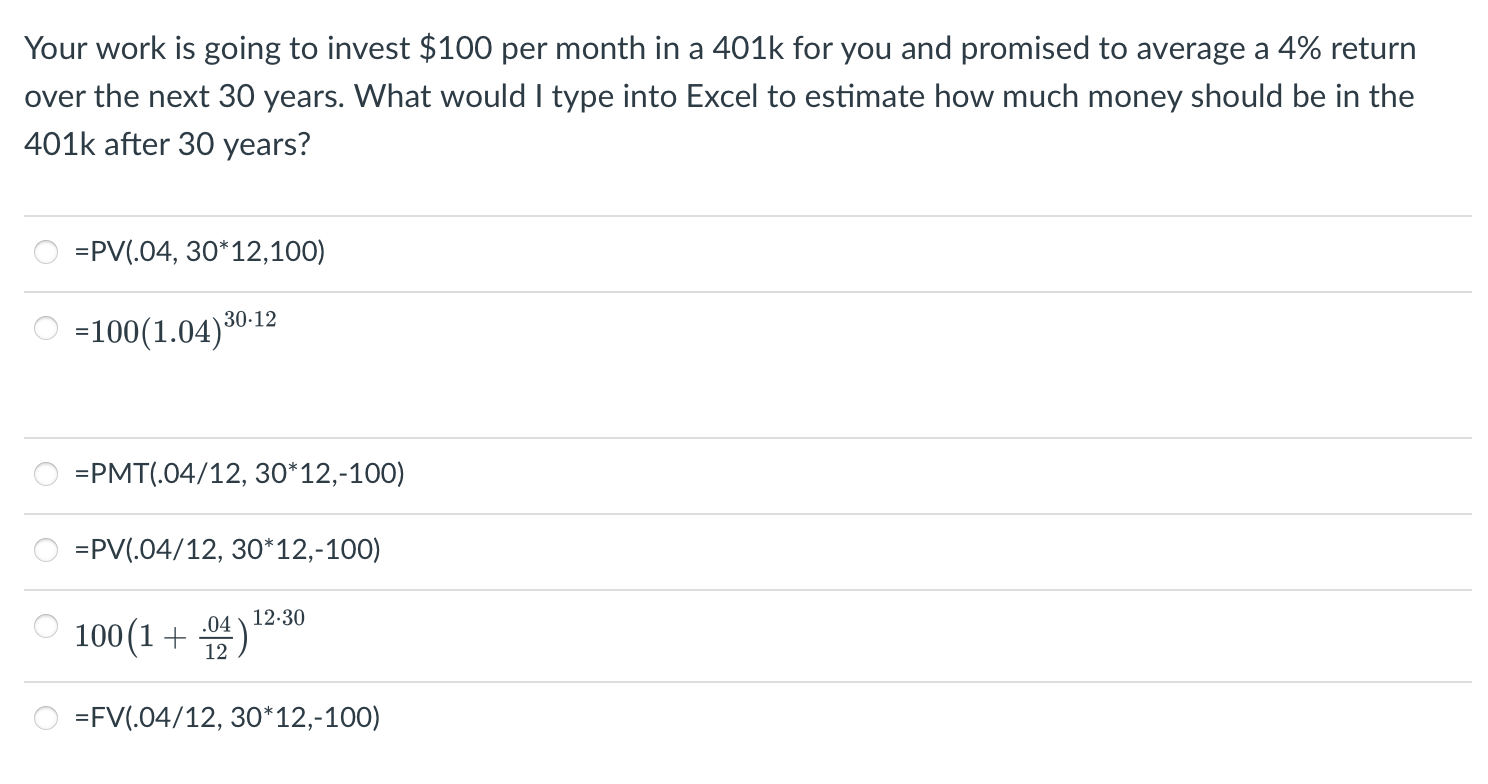Click the 12·30 exponent on the monthly formula

[x=278, y=619]
